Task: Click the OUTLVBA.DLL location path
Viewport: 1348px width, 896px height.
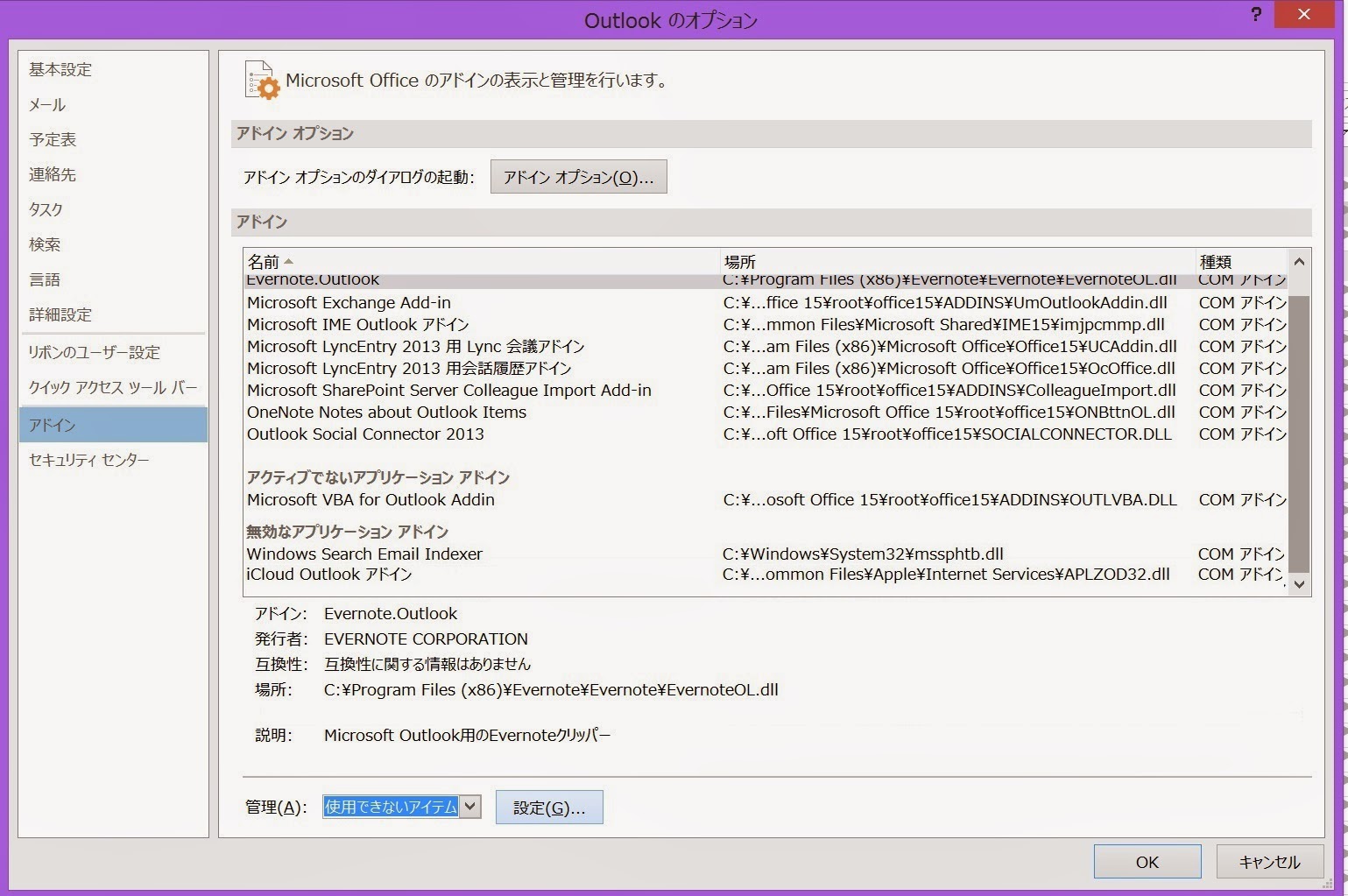Action: pos(949,500)
